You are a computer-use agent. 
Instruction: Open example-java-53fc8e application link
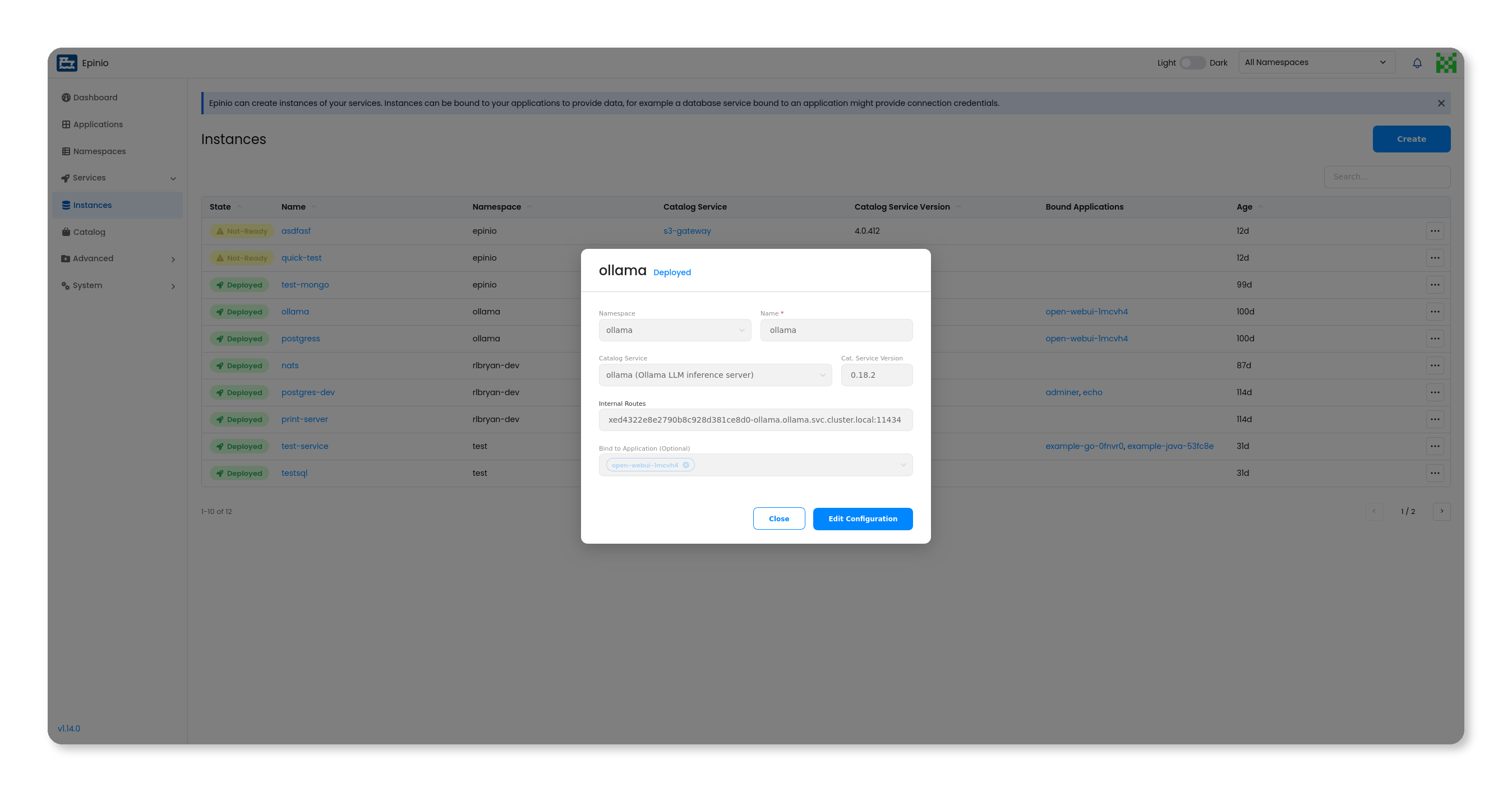click(1170, 447)
